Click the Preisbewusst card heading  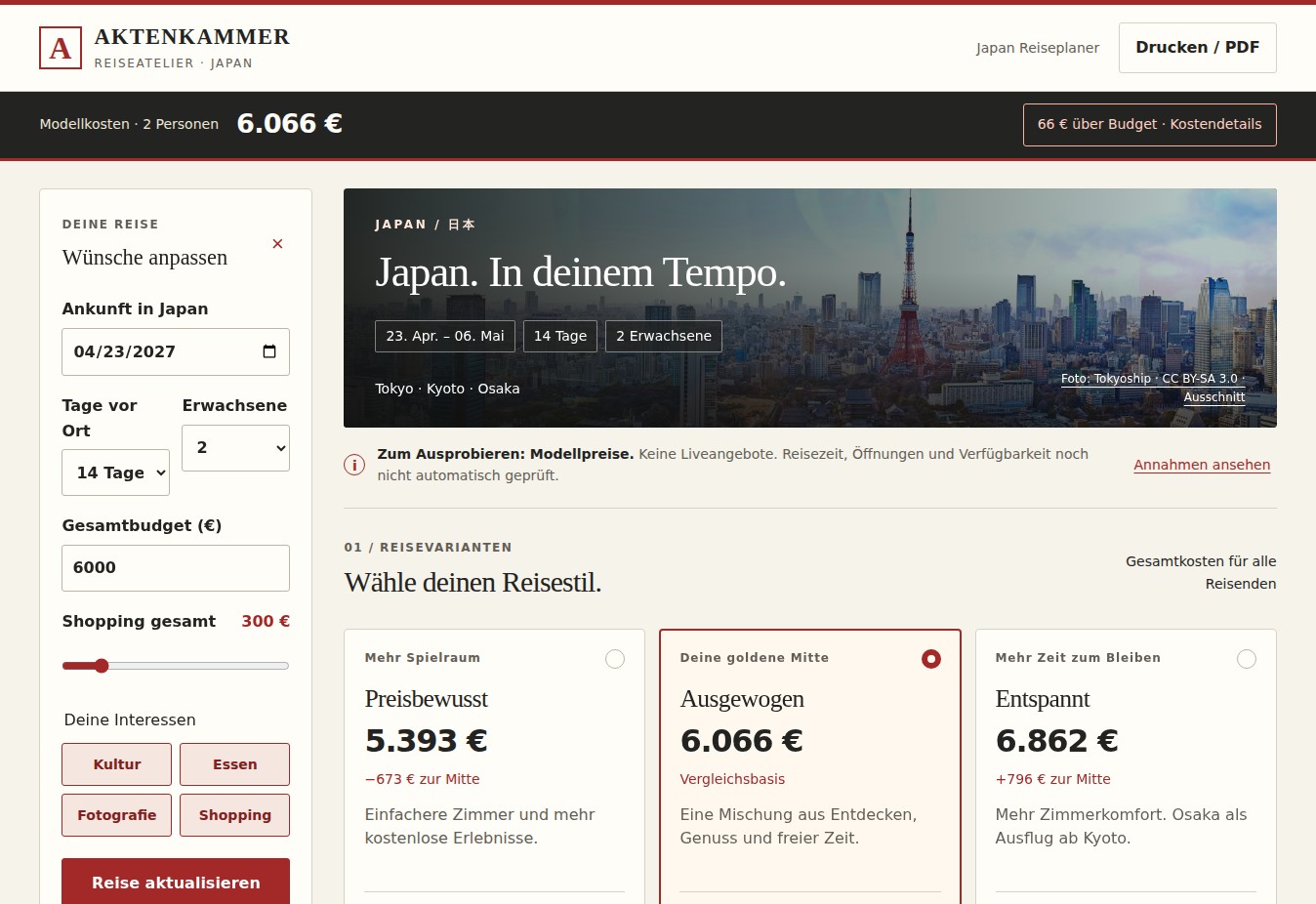coord(427,699)
